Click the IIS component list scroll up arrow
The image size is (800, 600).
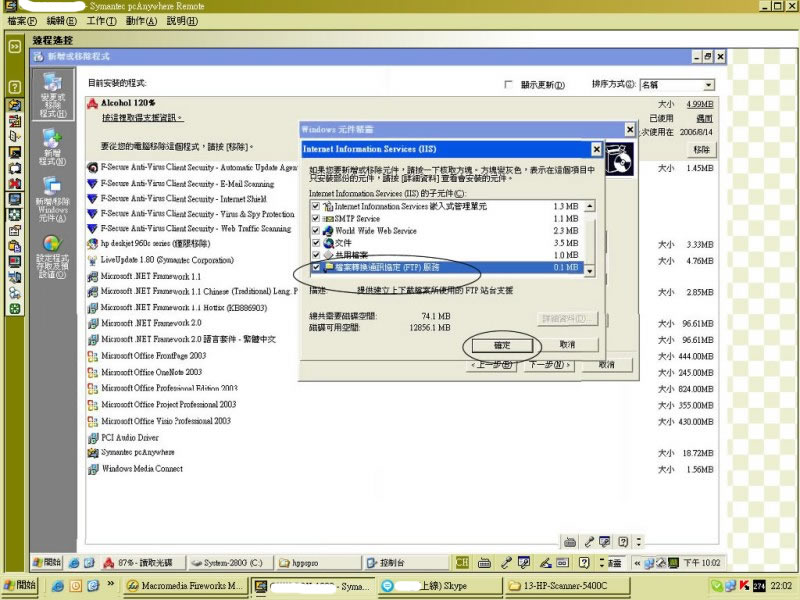click(589, 206)
